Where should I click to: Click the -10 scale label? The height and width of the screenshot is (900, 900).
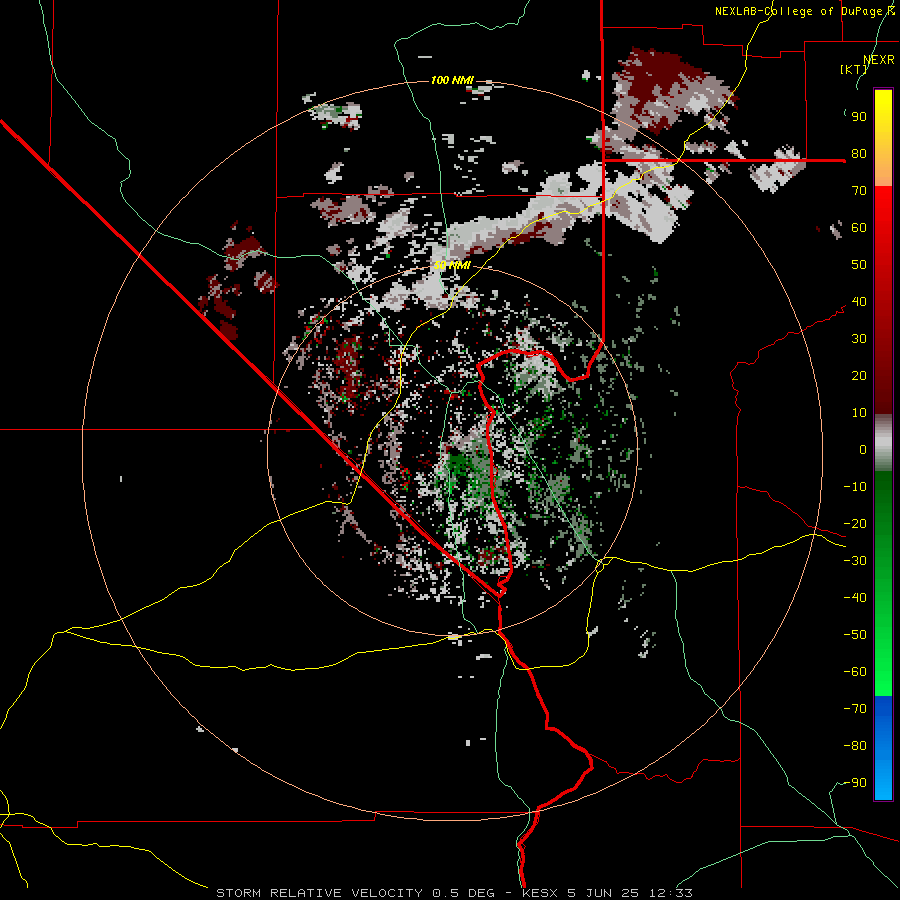click(x=855, y=487)
